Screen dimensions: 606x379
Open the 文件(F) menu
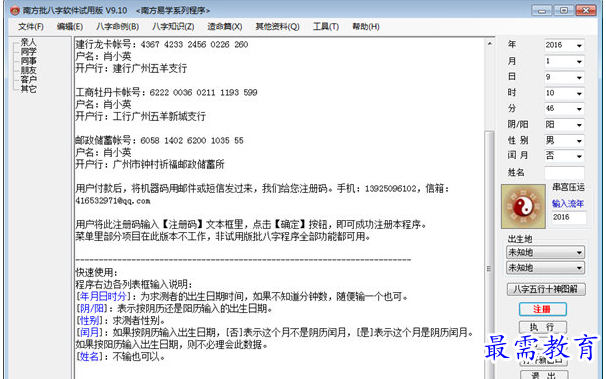[31, 27]
